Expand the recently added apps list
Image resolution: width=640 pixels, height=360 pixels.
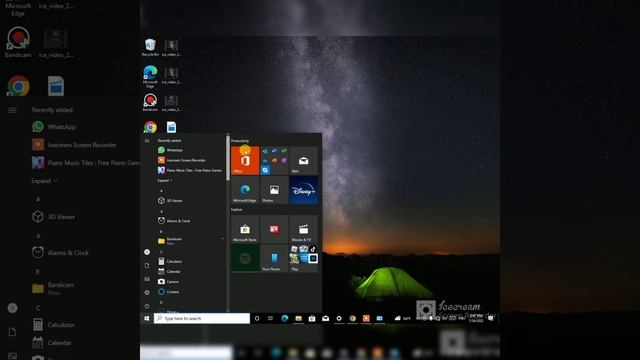click(164, 180)
